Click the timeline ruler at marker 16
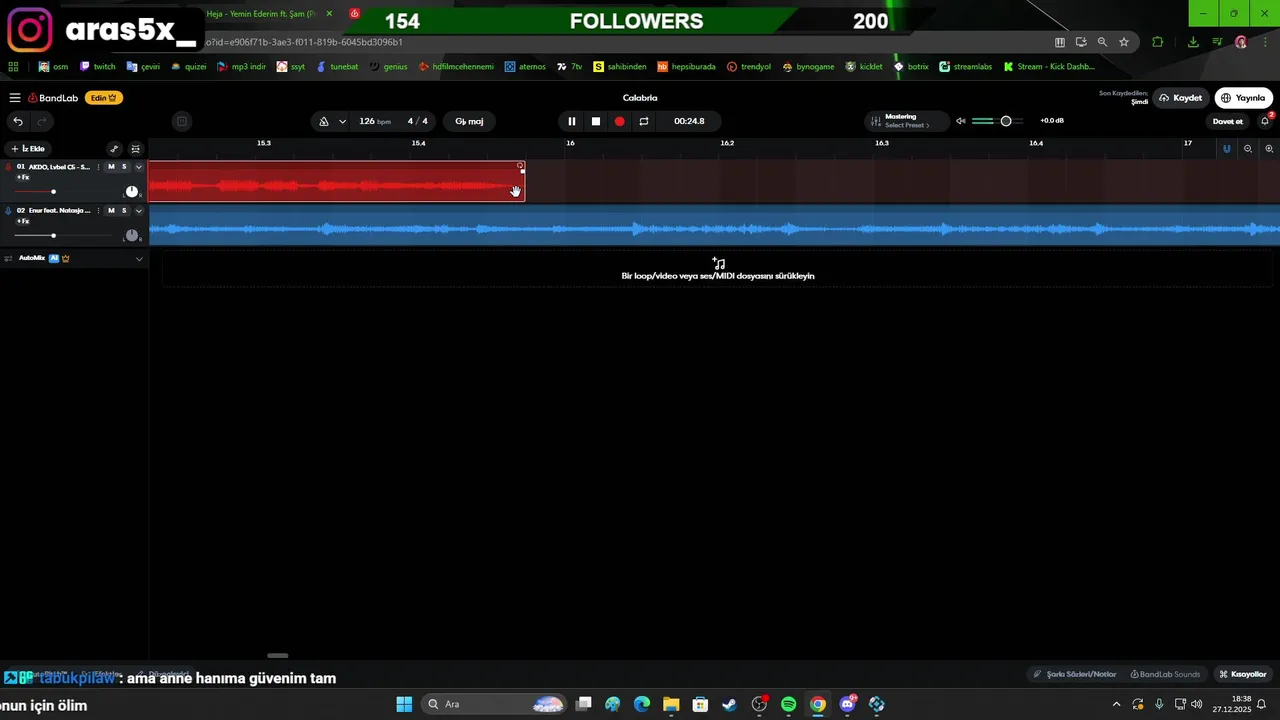 click(x=570, y=144)
